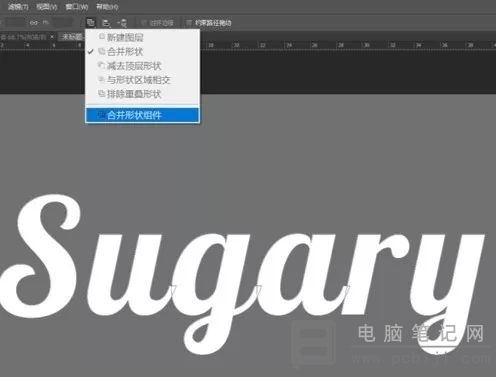Click the height (H) value field

(x=63, y=23)
